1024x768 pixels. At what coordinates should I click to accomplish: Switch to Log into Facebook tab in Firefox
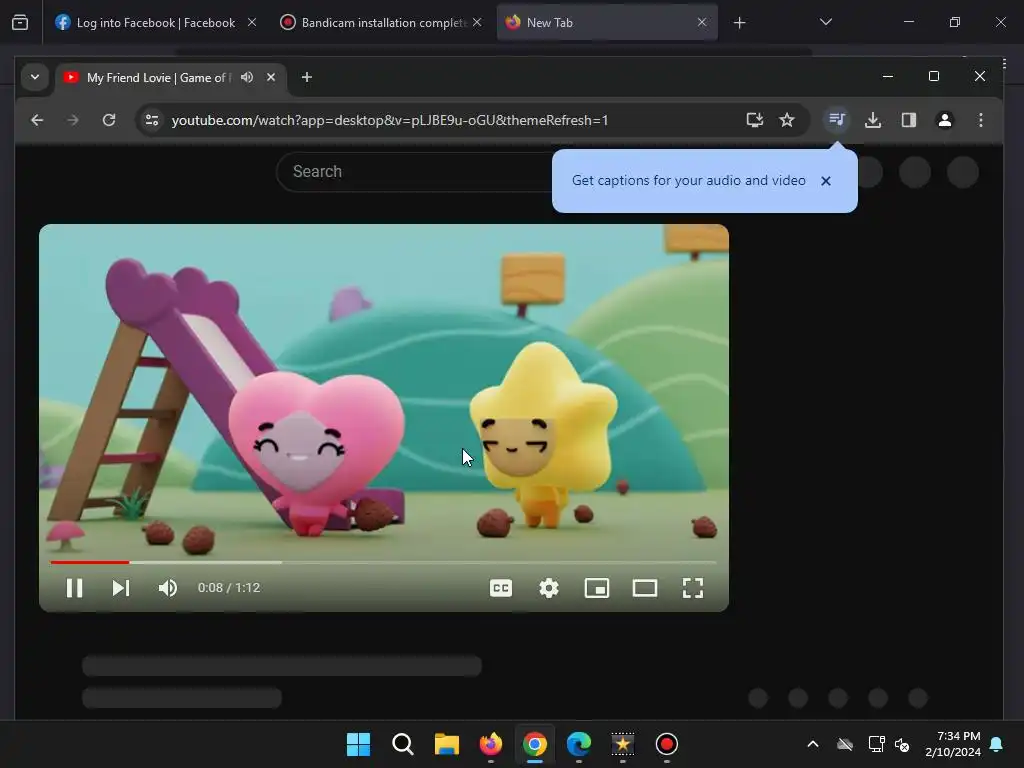pyautogui.click(x=156, y=23)
